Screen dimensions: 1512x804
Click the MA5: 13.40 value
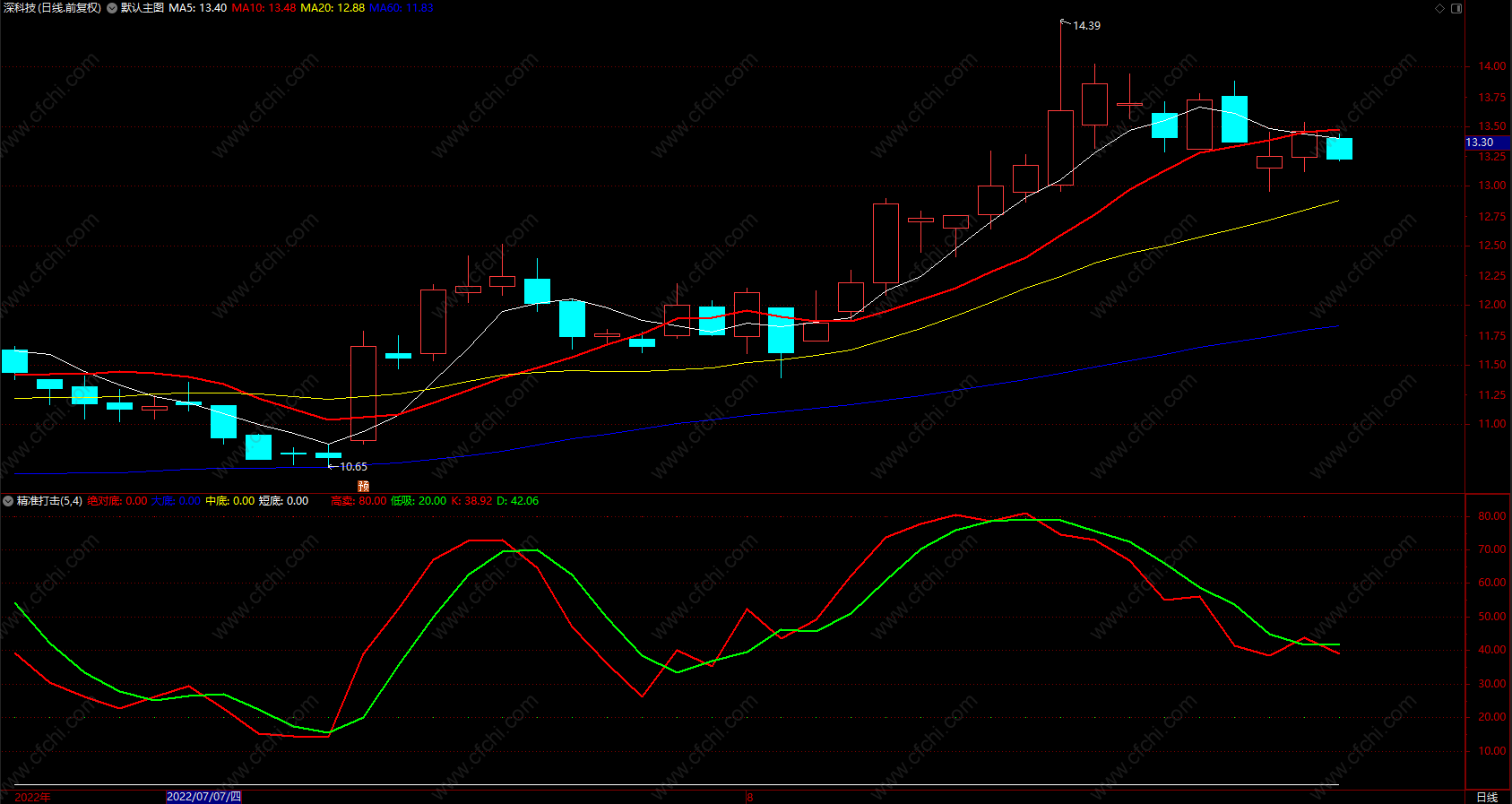click(198, 8)
